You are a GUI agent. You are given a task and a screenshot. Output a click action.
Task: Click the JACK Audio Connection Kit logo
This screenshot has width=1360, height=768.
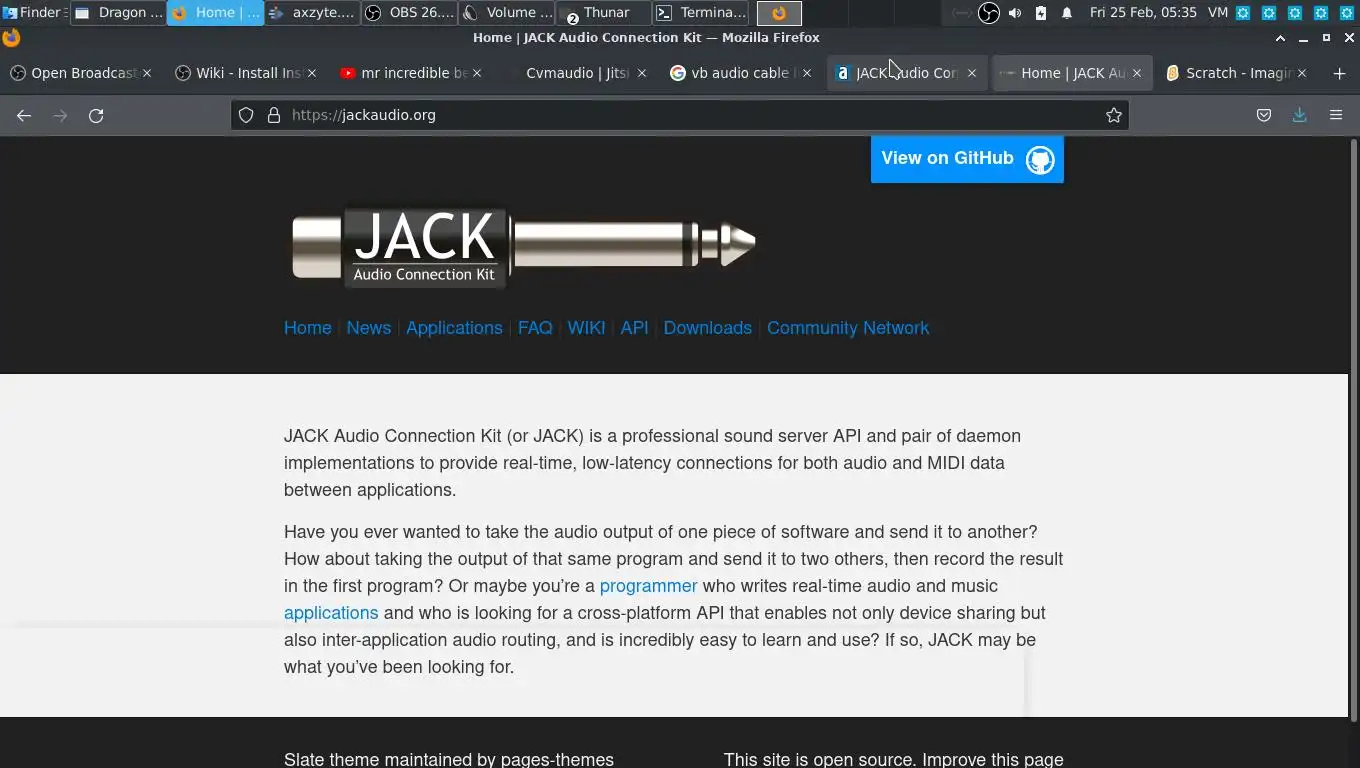pos(524,246)
